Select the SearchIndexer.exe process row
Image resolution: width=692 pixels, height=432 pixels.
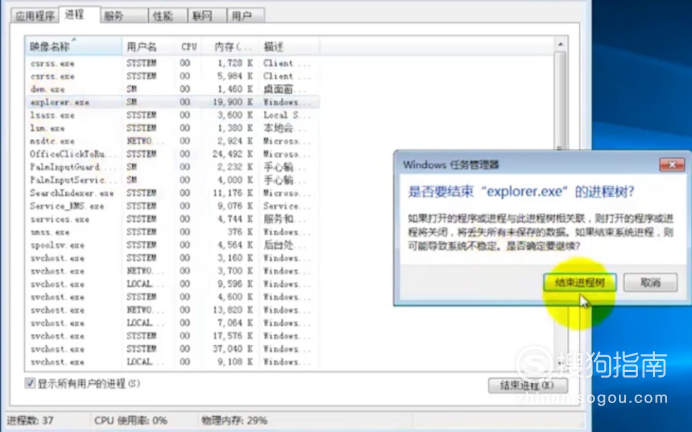click(x=172, y=193)
